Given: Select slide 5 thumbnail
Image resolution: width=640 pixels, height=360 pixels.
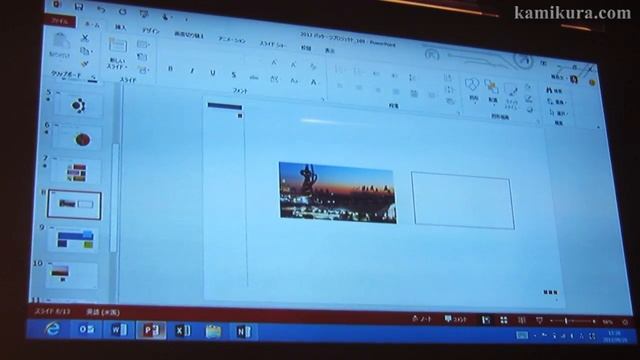Looking at the screenshot, I should click(x=78, y=106).
